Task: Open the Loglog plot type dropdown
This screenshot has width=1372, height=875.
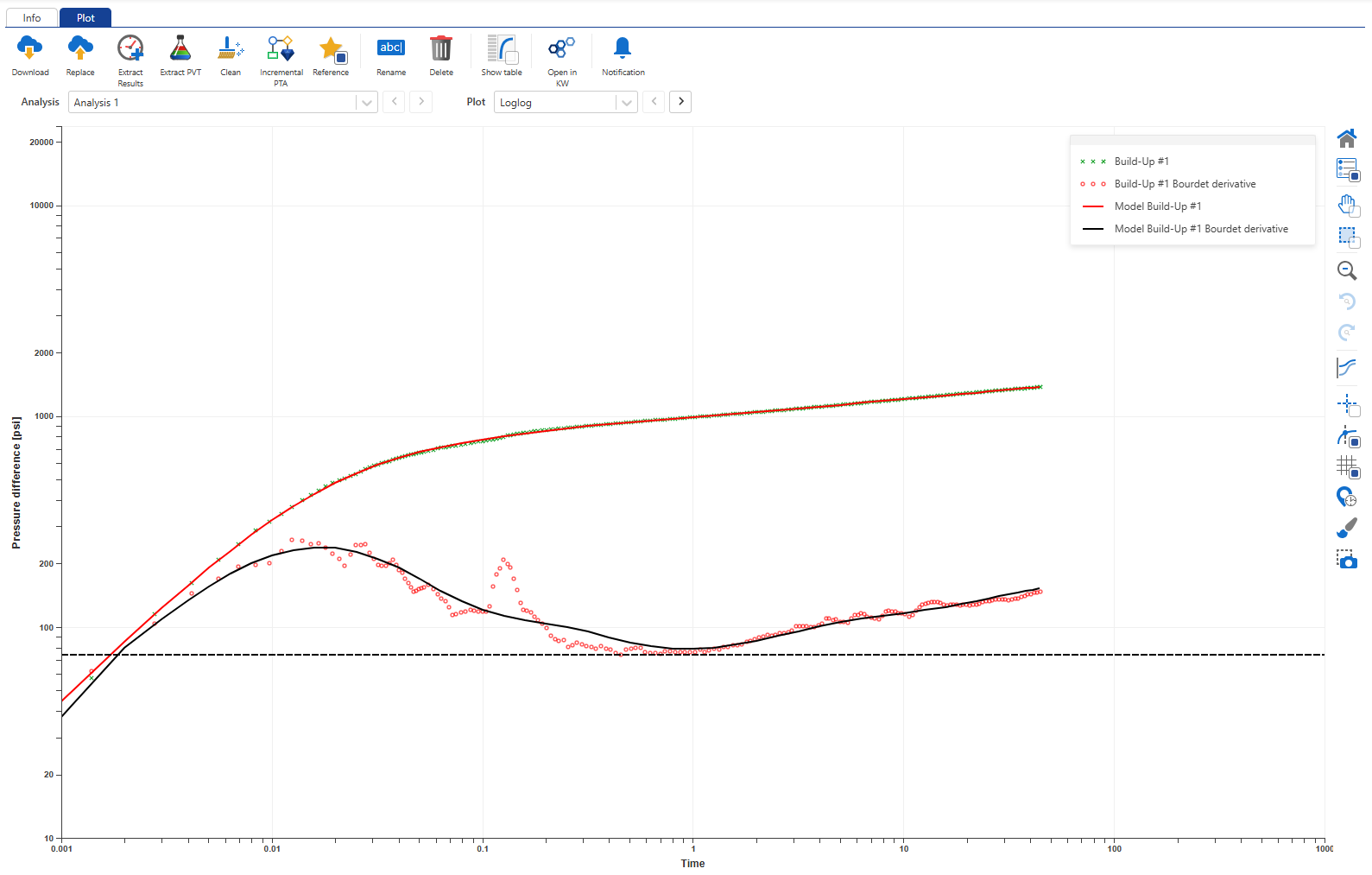Action: coord(627,103)
